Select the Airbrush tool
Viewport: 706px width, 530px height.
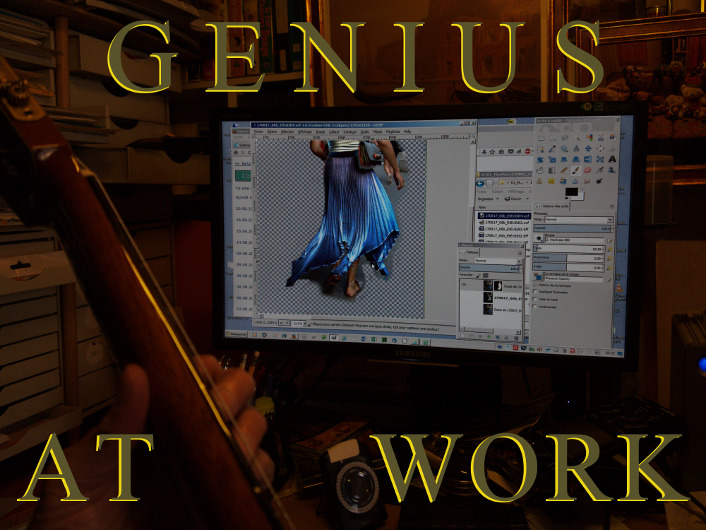(x=600, y=170)
